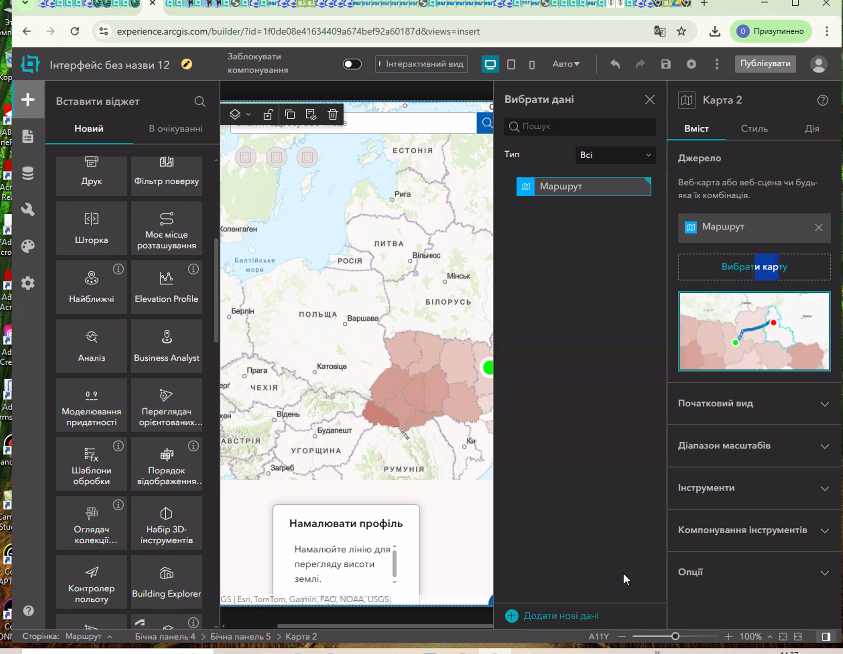The height and width of the screenshot is (654, 843).
Task: Toggle the Інтерактивний вид live view mode
Action: click(421, 64)
